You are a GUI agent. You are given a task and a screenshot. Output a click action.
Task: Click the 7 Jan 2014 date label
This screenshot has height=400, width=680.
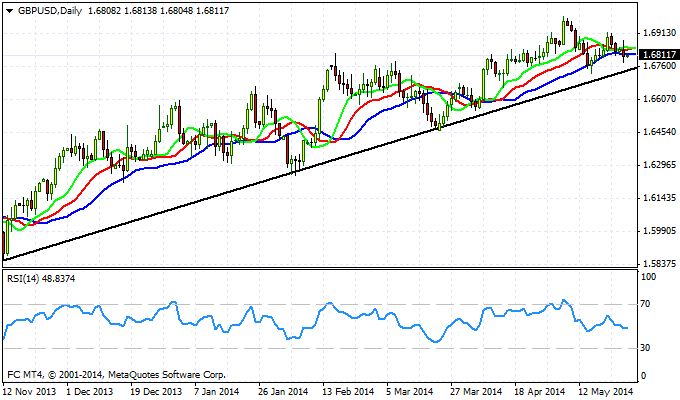click(217, 392)
